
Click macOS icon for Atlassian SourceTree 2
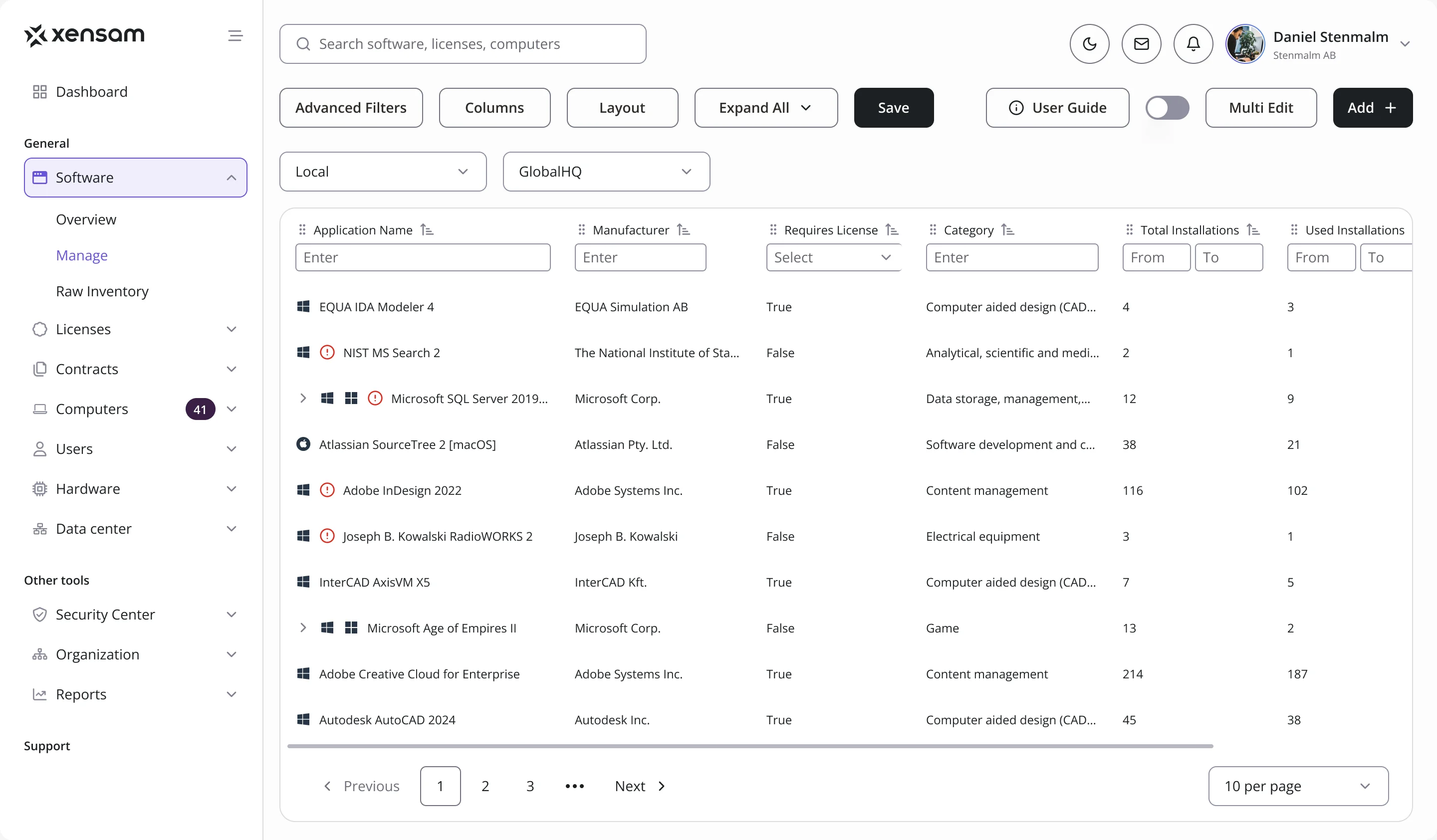tap(303, 444)
